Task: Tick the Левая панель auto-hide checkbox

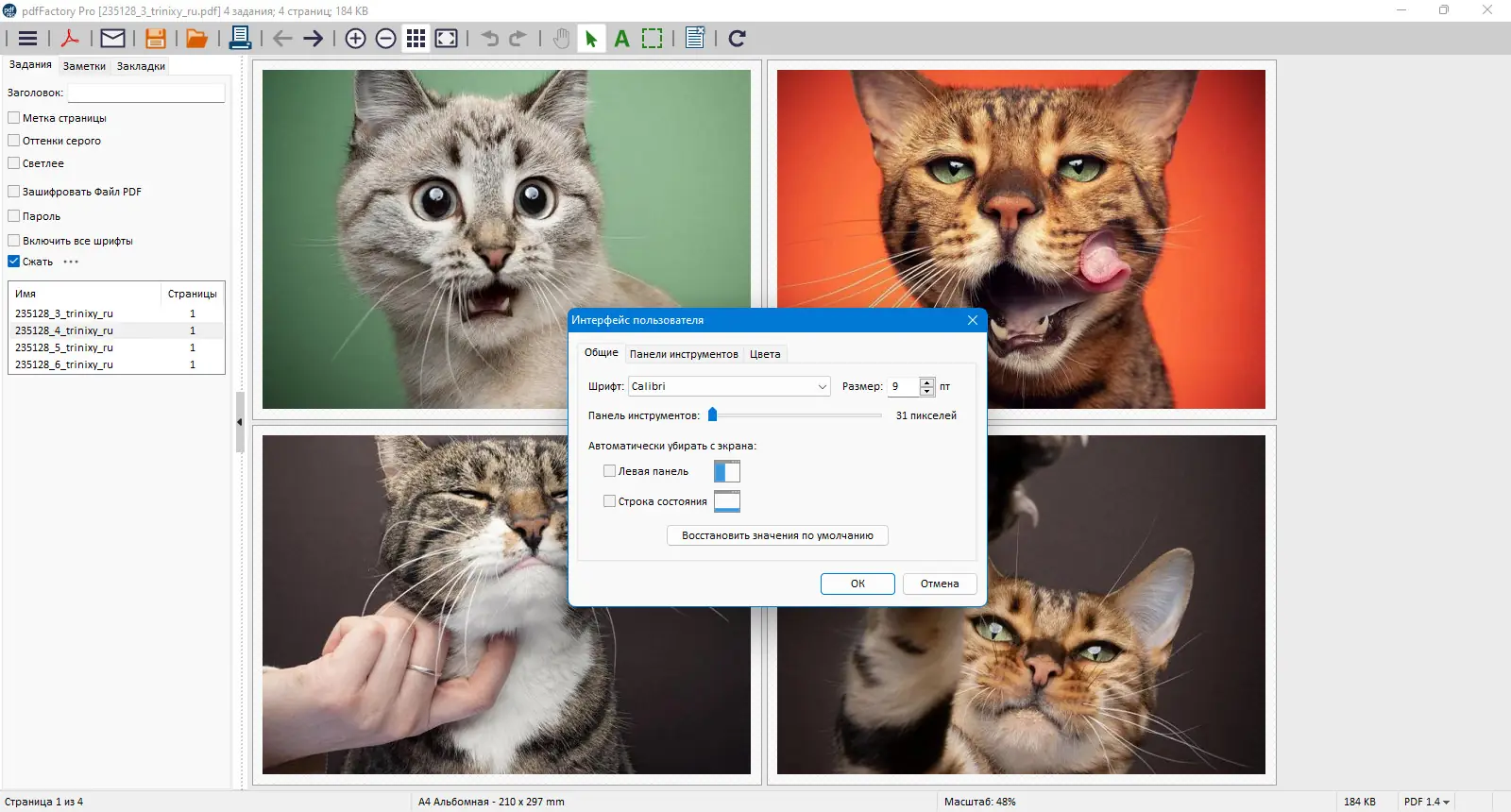Action: (610, 471)
